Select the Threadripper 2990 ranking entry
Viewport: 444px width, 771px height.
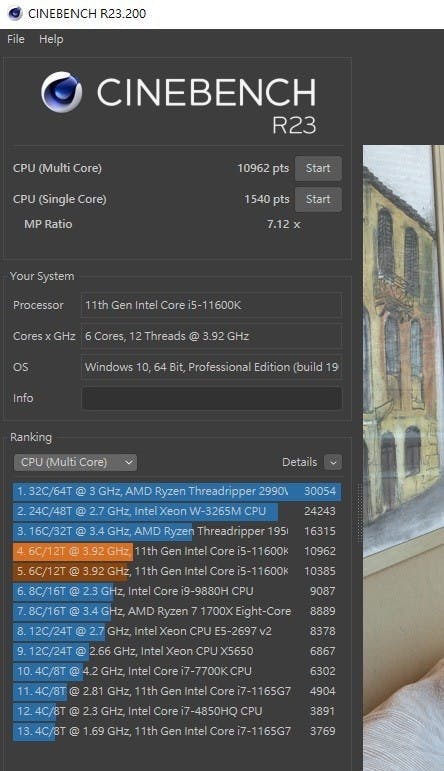coord(177,491)
